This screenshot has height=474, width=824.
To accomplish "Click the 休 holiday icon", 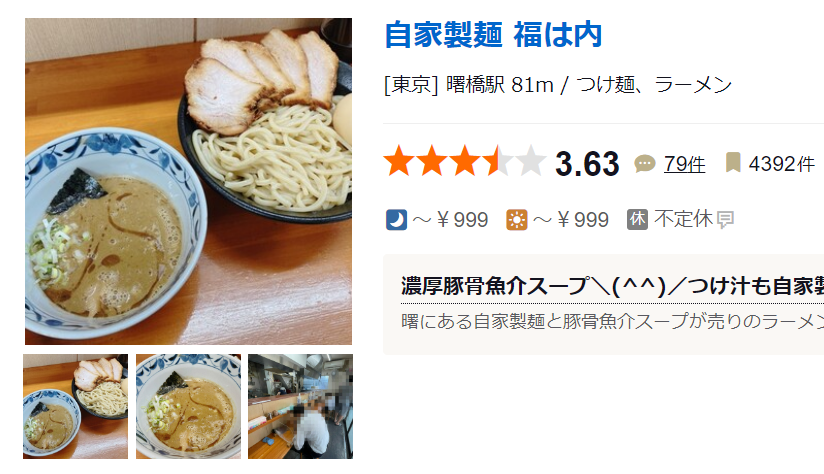I will (637, 219).
